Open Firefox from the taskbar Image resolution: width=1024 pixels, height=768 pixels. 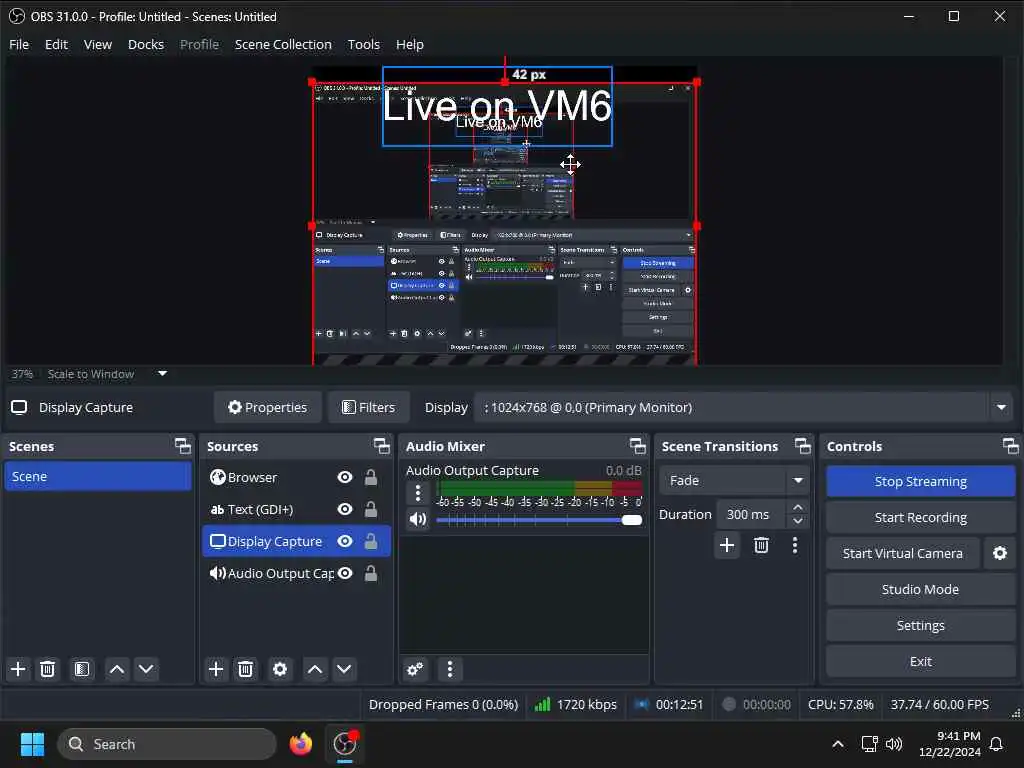click(x=301, y=744)
